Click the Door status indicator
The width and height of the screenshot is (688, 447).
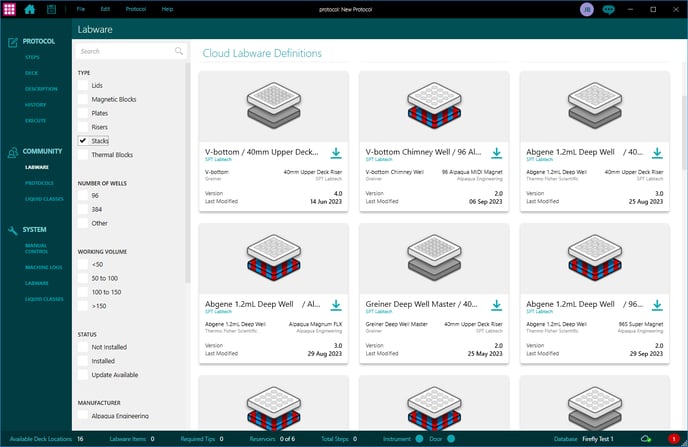point(451,439)
